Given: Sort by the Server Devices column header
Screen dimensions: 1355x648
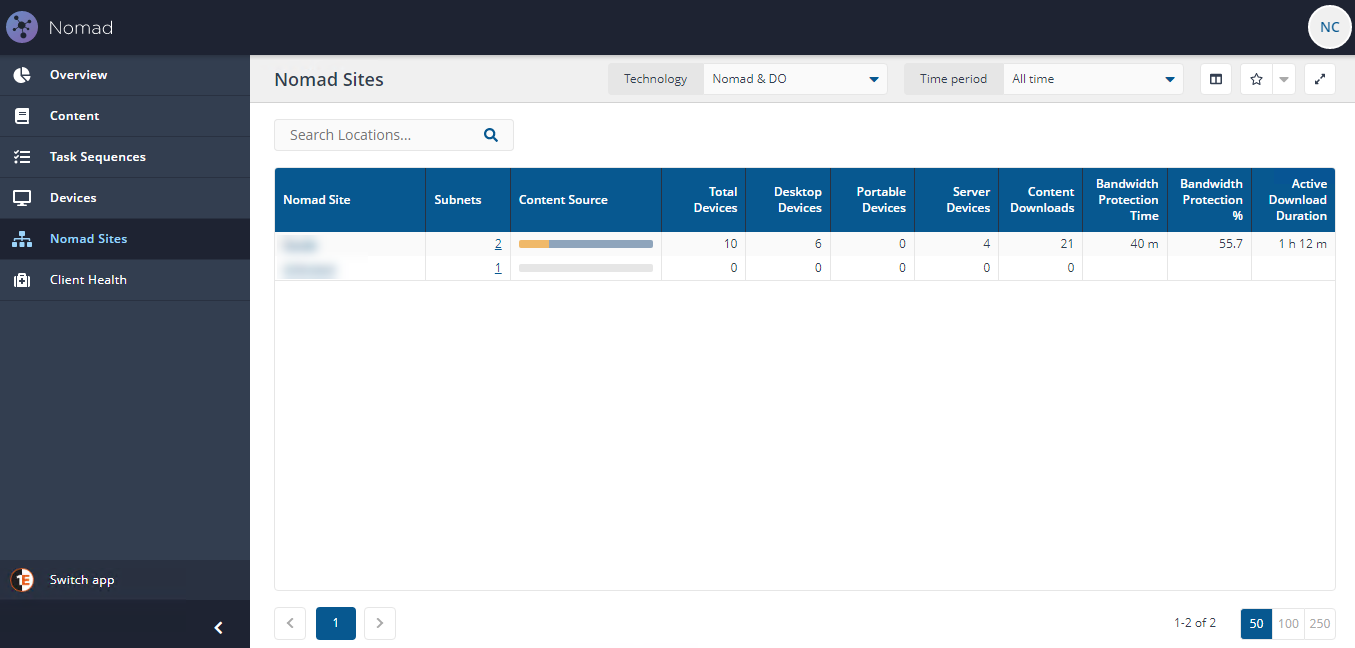Looking at the screenshot, I should tap(956, 200).
